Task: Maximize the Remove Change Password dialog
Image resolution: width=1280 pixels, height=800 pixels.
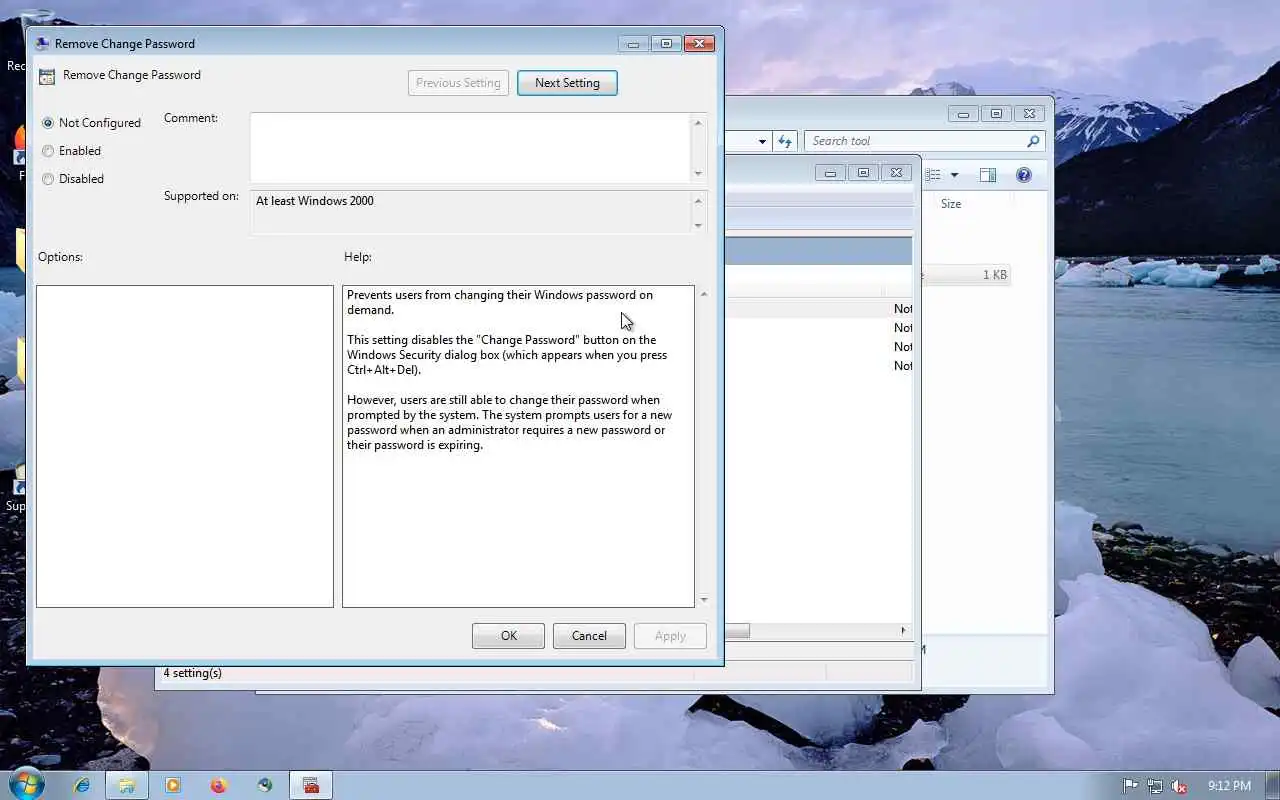Action: point(666,44)
